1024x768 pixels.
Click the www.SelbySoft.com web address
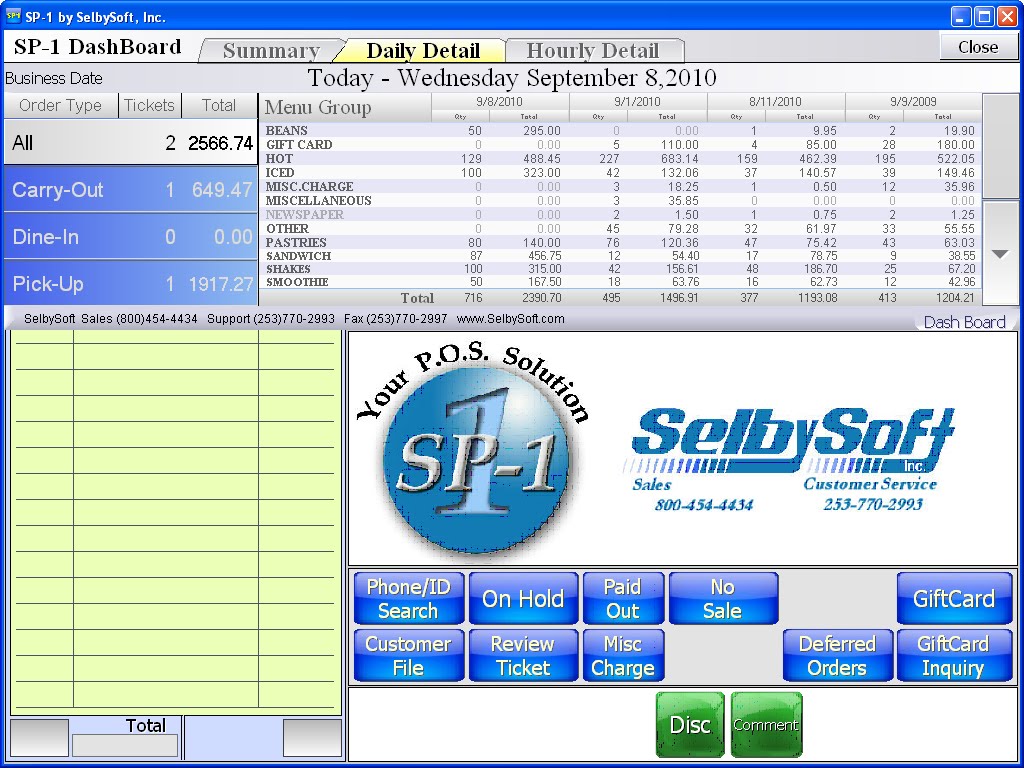(510, 319)
